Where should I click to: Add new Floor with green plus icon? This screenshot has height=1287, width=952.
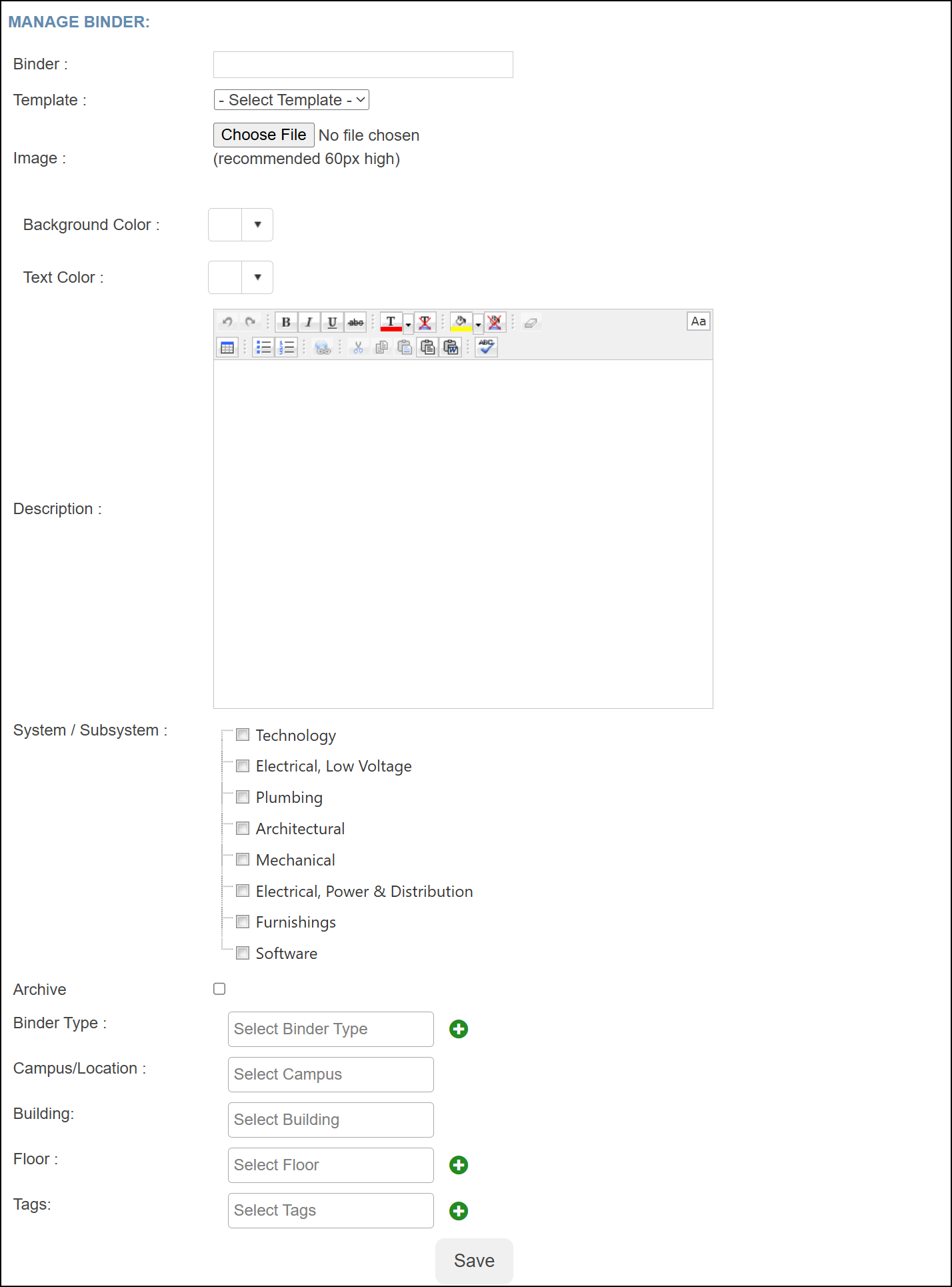[459, 1165]
